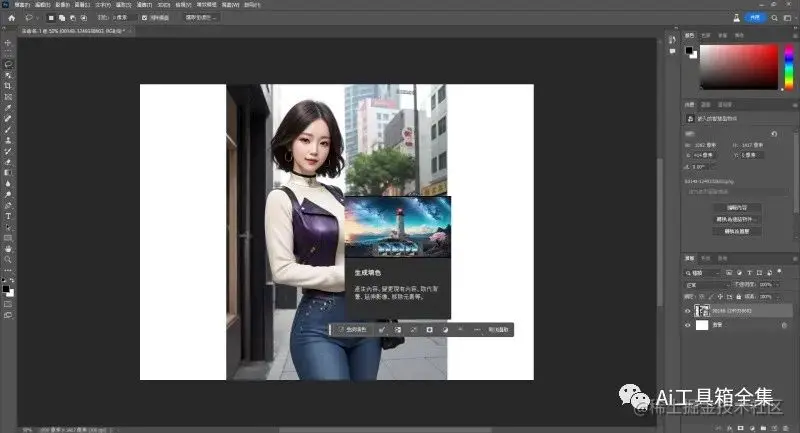This screenshot has height=433, width=800.
Task: Toggle lock all on layer
Action: [738, 296]
